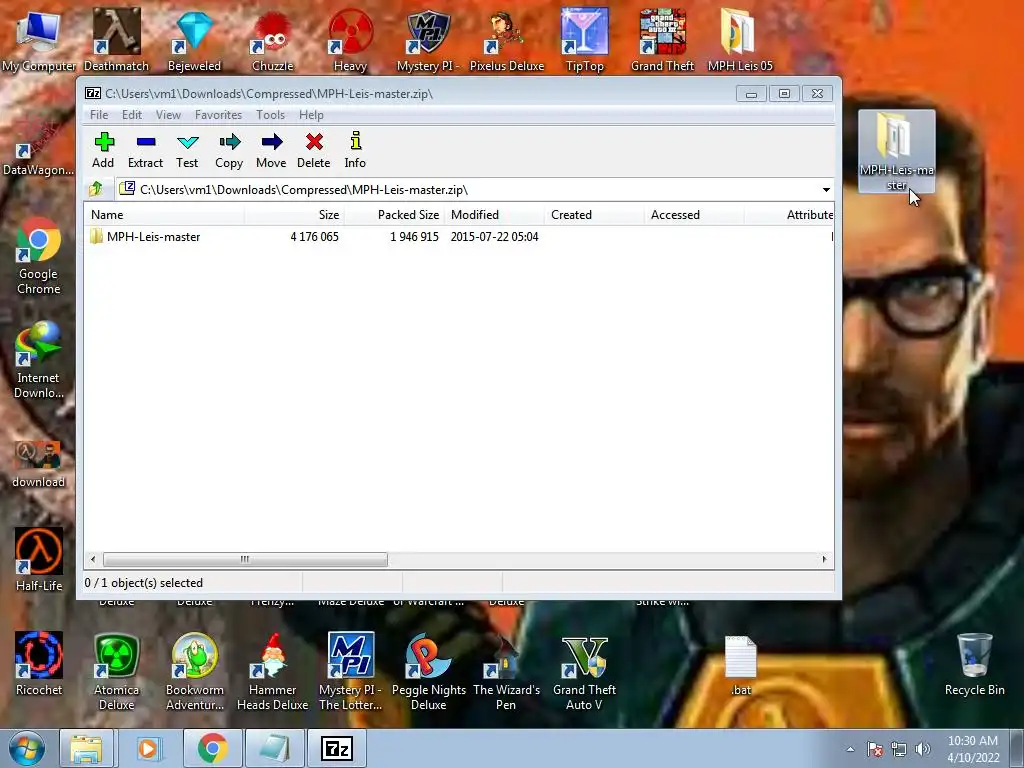Select the Google Chrome desktop shortcut
Image resolution: width=1024 pixels, height=768 pixels.
click(x=39, y=257)
